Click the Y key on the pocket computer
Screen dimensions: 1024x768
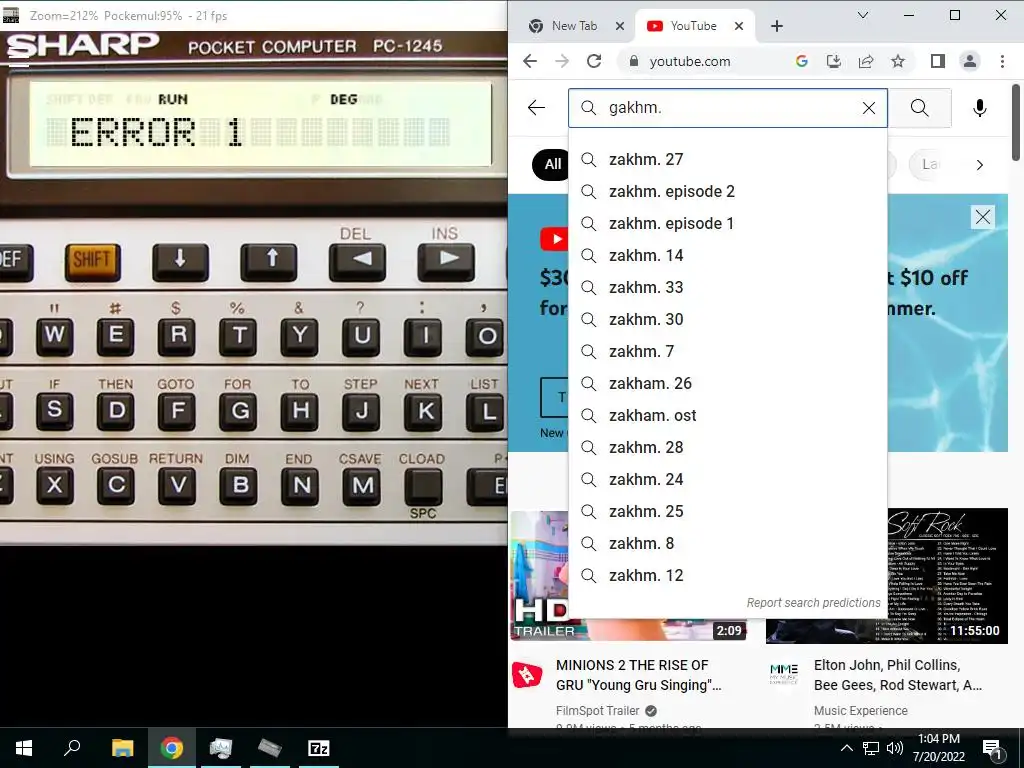[x=300, y=336]
